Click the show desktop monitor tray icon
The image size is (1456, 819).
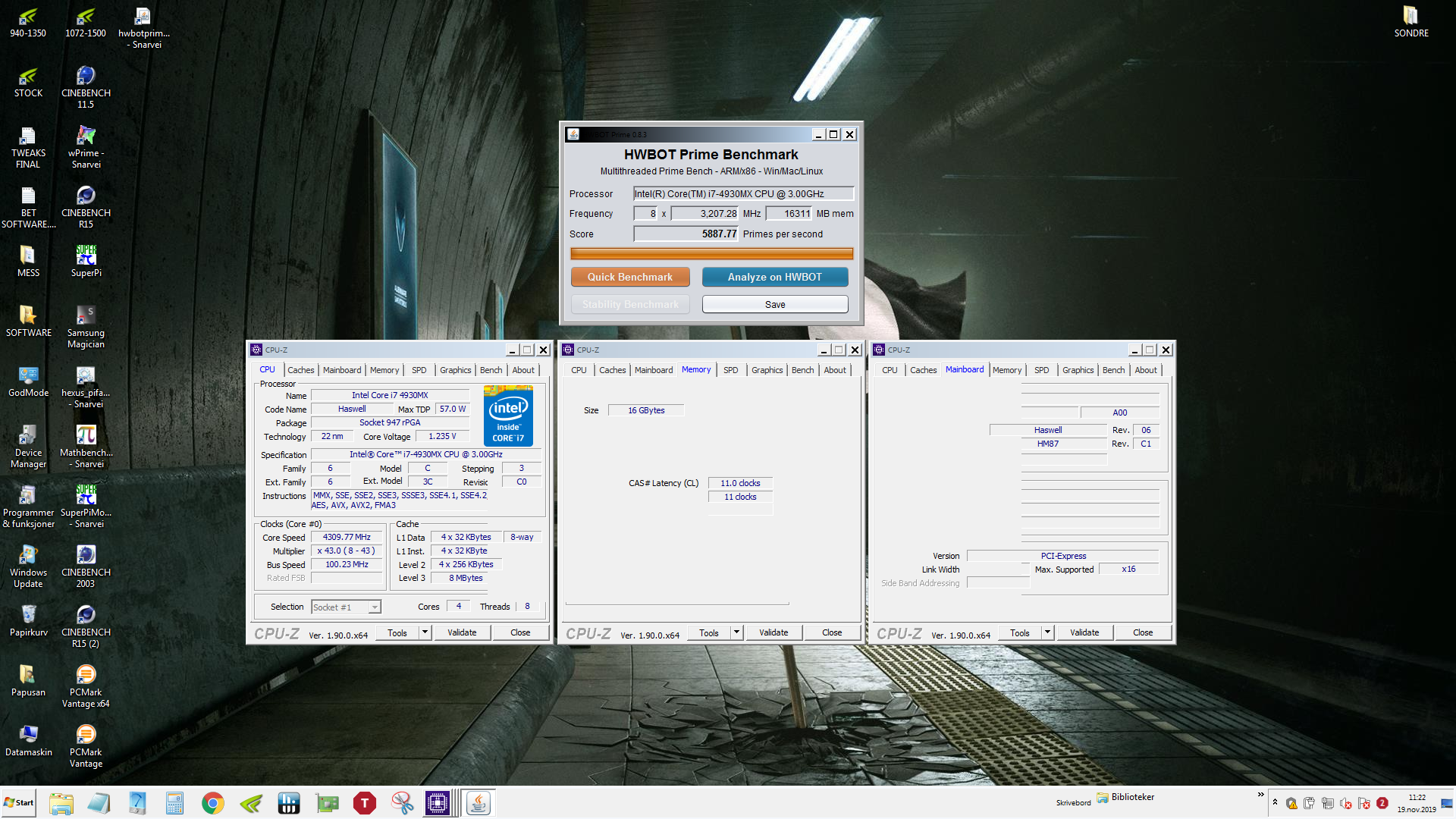coord(1447,803)
